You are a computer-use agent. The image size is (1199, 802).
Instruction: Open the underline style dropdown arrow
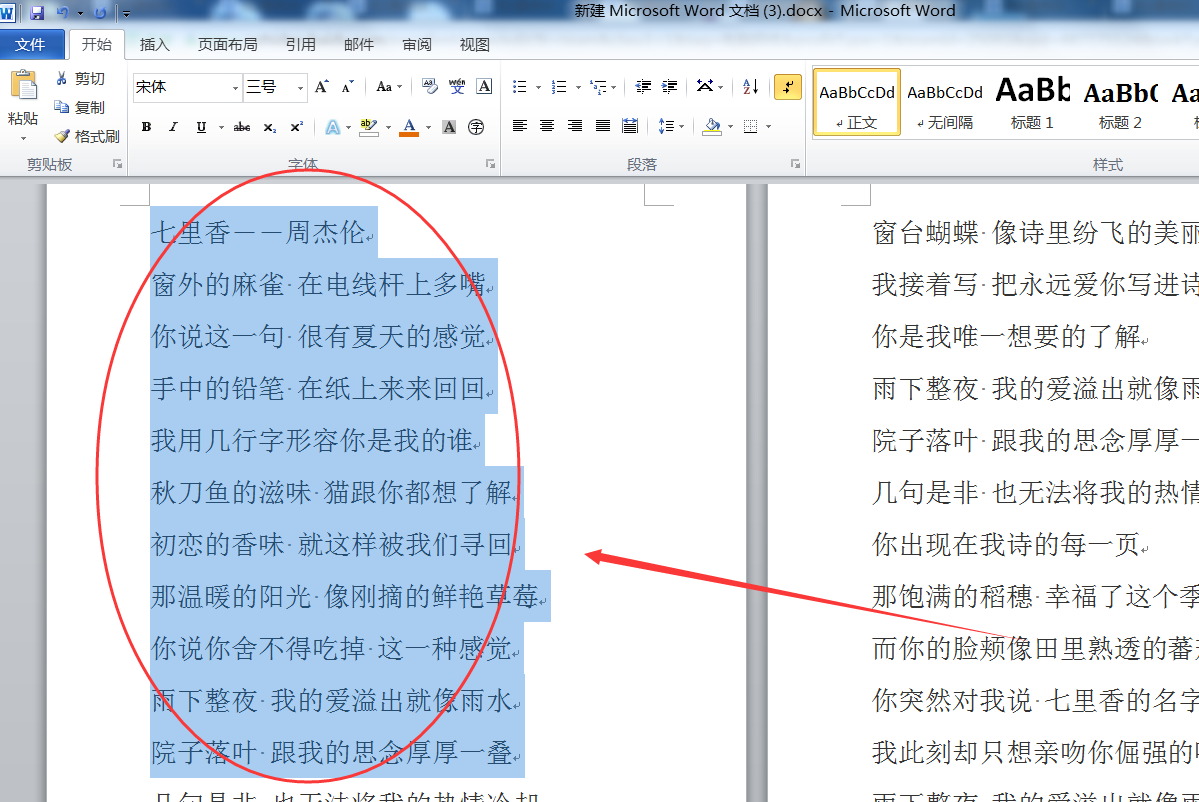point(221,127)
